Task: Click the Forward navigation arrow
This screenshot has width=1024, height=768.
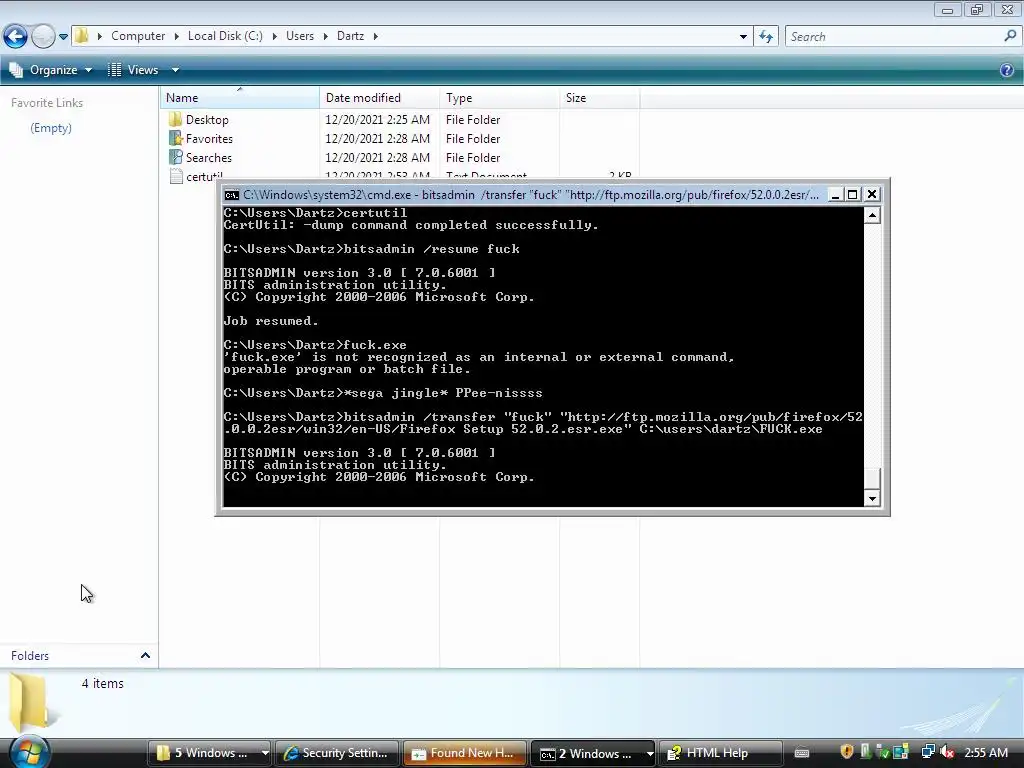Action: tap(43, 37)
